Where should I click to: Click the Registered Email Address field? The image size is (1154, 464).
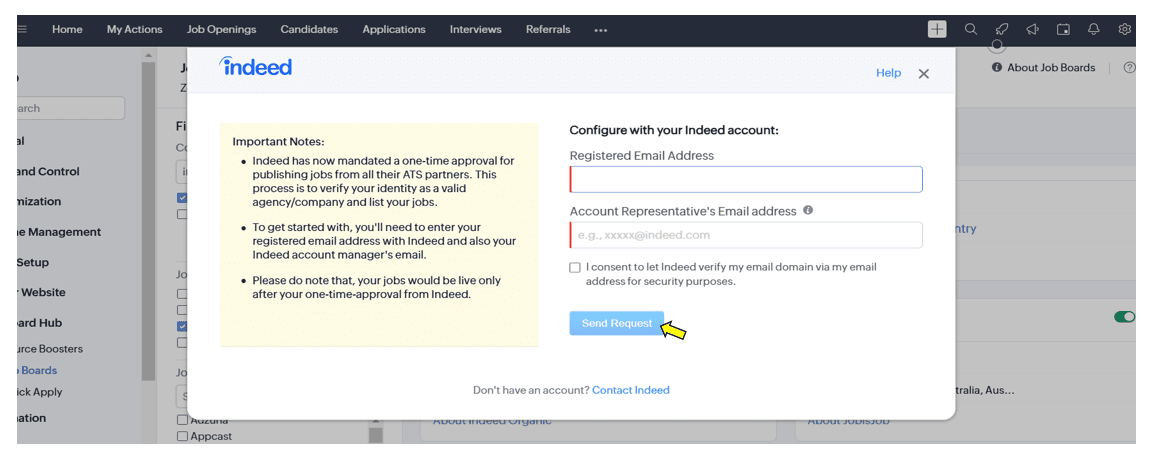coord(746,180)
